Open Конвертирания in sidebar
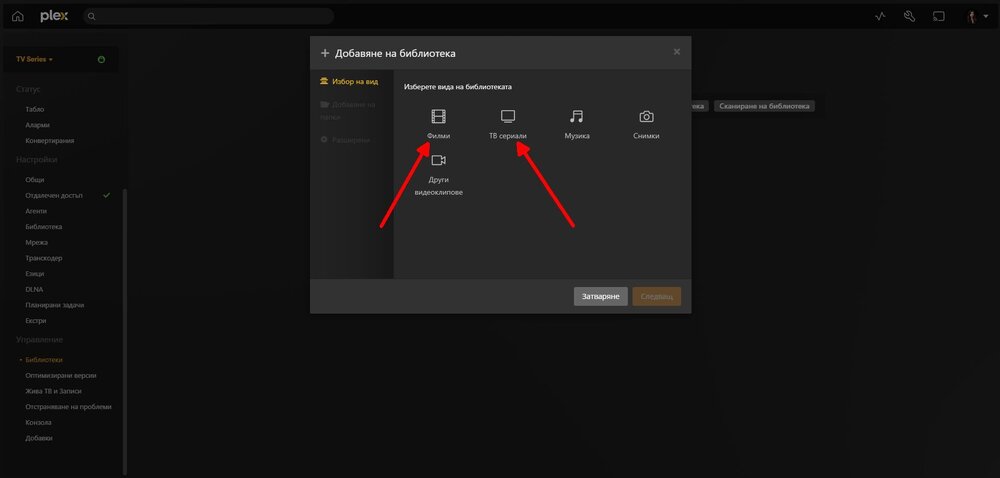 (x=50, y=140)
